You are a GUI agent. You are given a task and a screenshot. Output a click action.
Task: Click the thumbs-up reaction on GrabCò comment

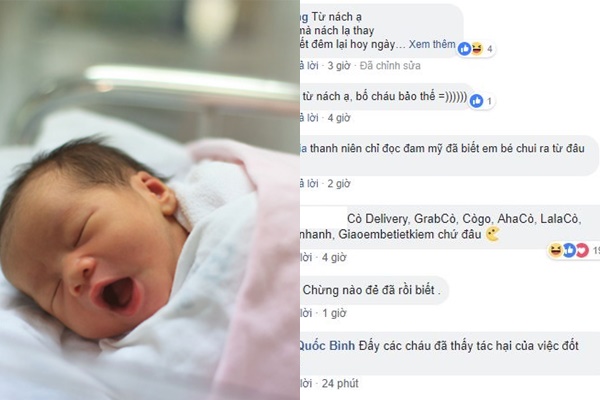coord(569,250)
